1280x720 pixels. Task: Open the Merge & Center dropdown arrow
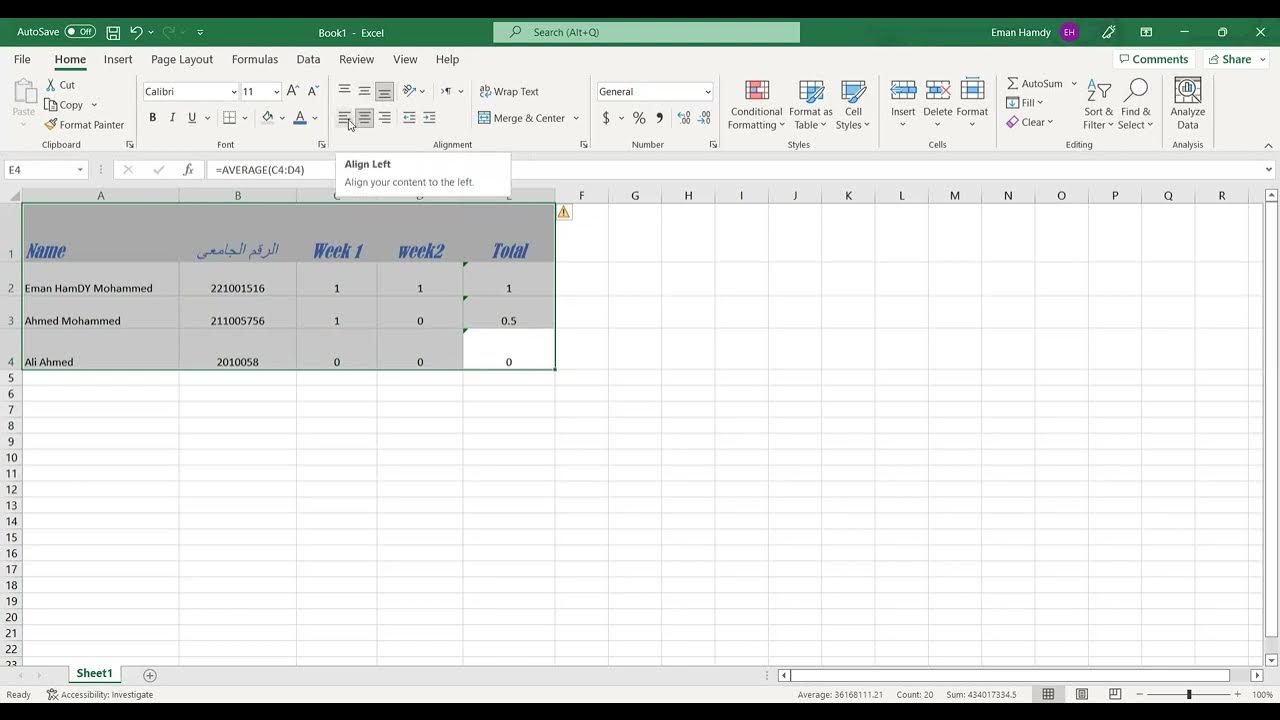tap(576, 118)
